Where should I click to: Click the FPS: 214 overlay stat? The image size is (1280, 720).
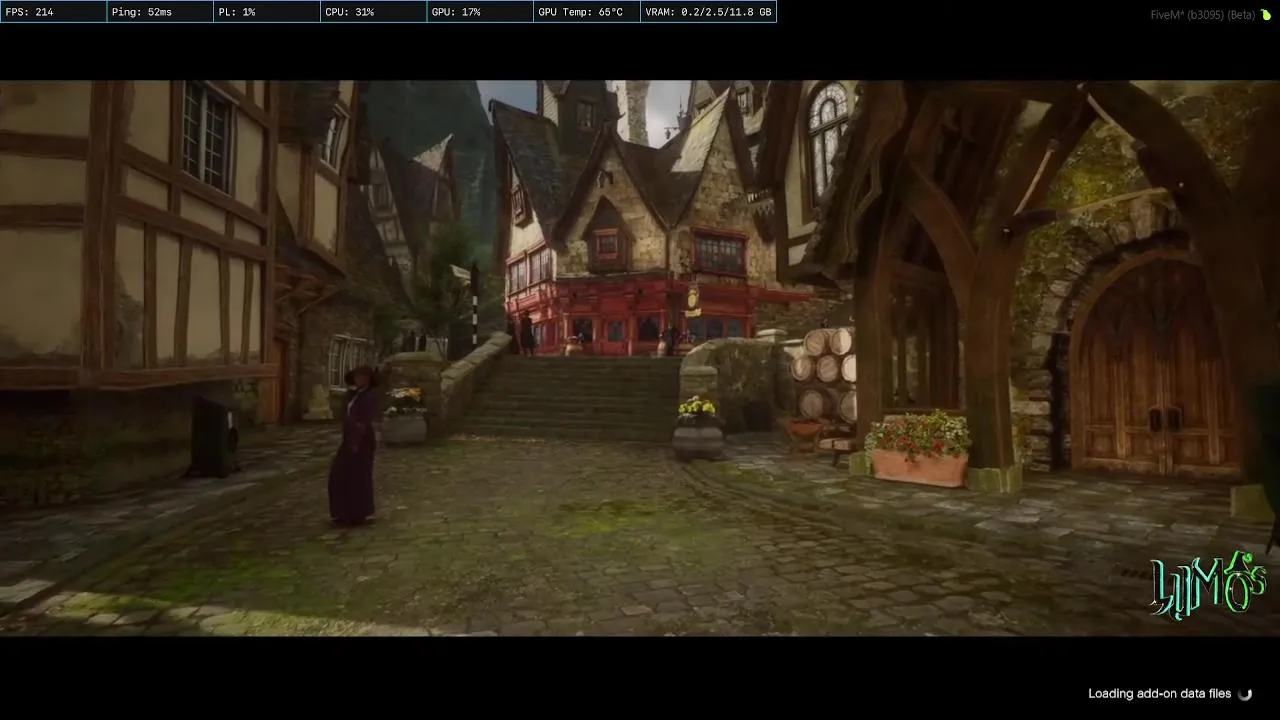(x=53, y=12)
